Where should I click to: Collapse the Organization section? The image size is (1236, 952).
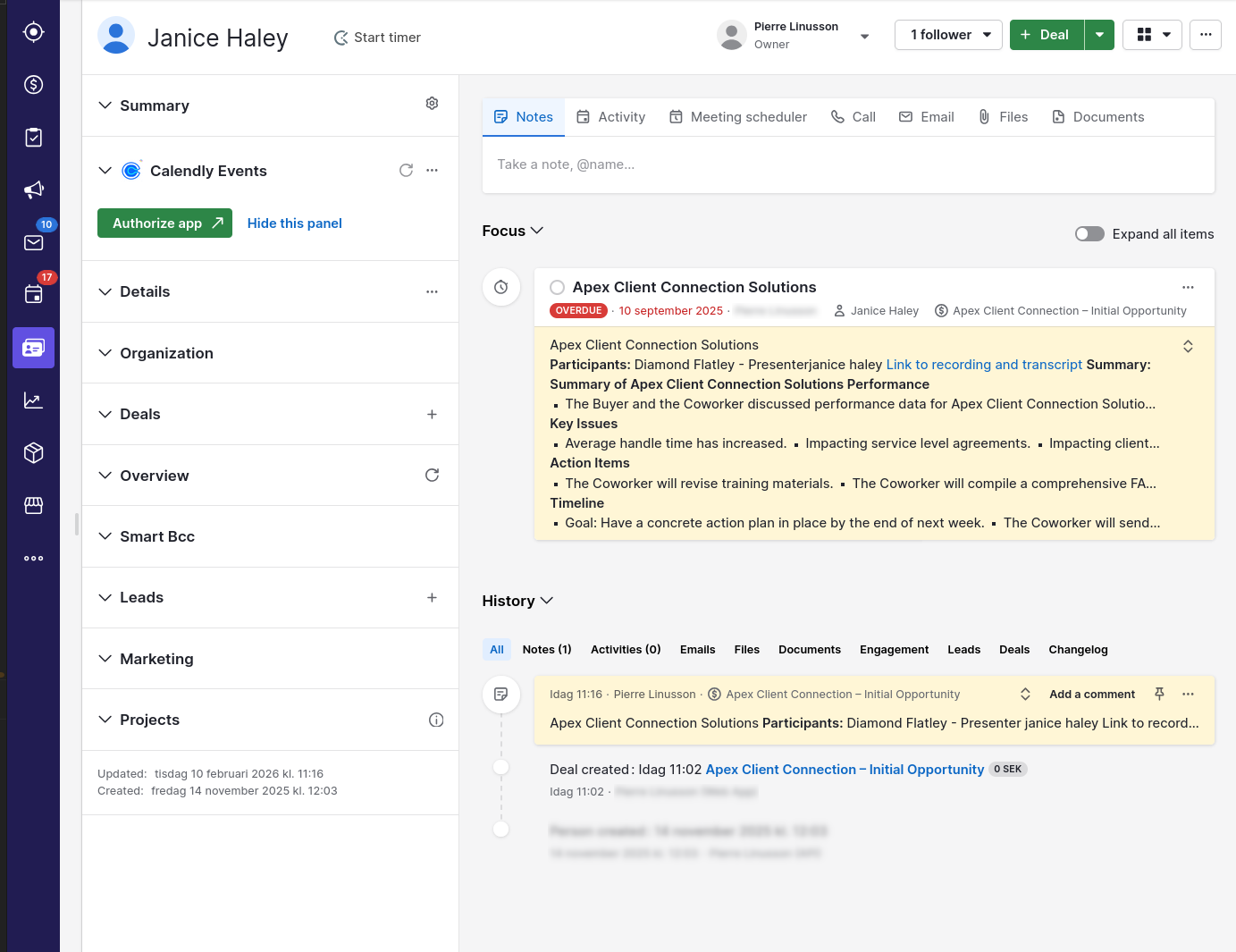point(105,353)
